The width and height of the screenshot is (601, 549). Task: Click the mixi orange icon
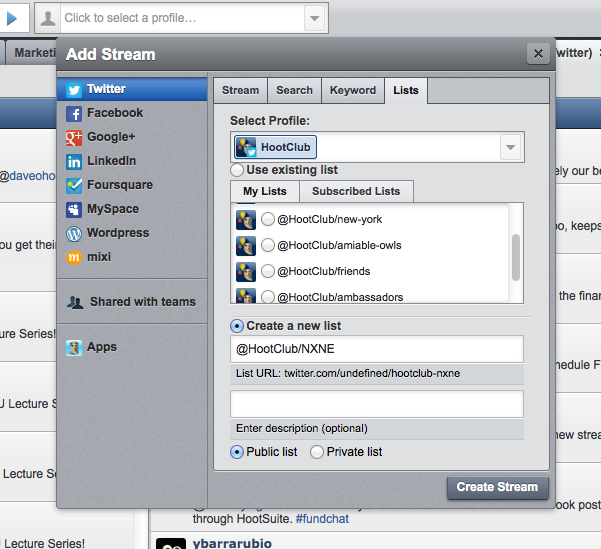(74, 258)
